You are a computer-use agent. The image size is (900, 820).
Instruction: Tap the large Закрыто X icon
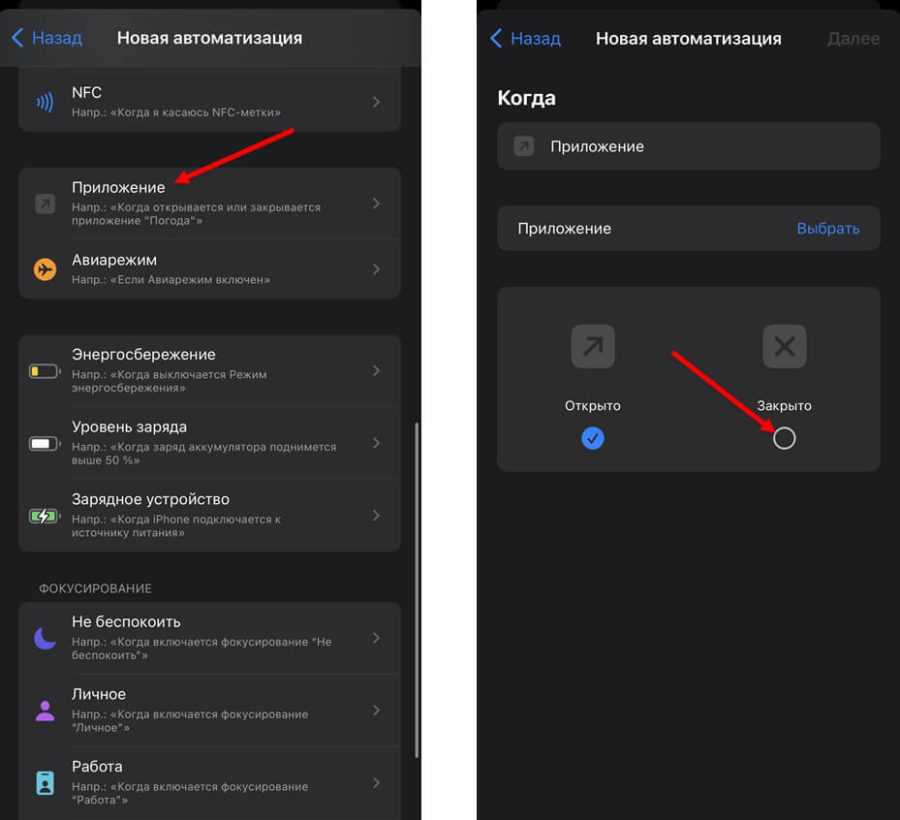pos(784,347)
